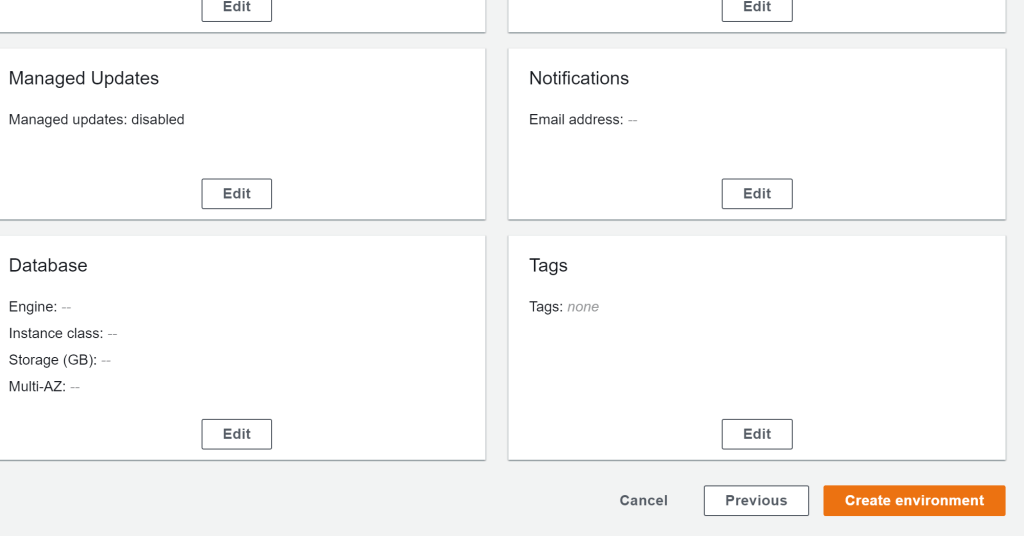Image resolution: width=1024 pixels, height=536 pixels.
Task: Select the 'Managed updates: disabled' text
Action: [x=97, y=119]
